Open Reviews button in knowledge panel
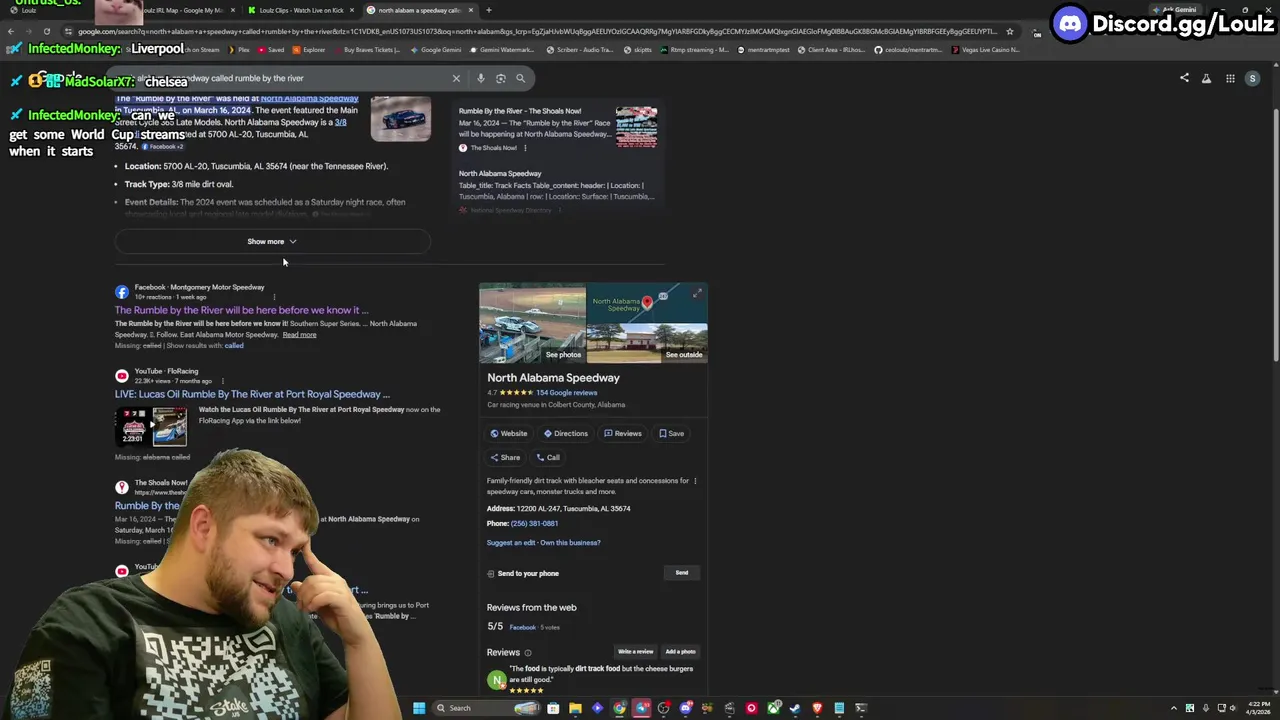The image size is (1280, 720). 623,433
